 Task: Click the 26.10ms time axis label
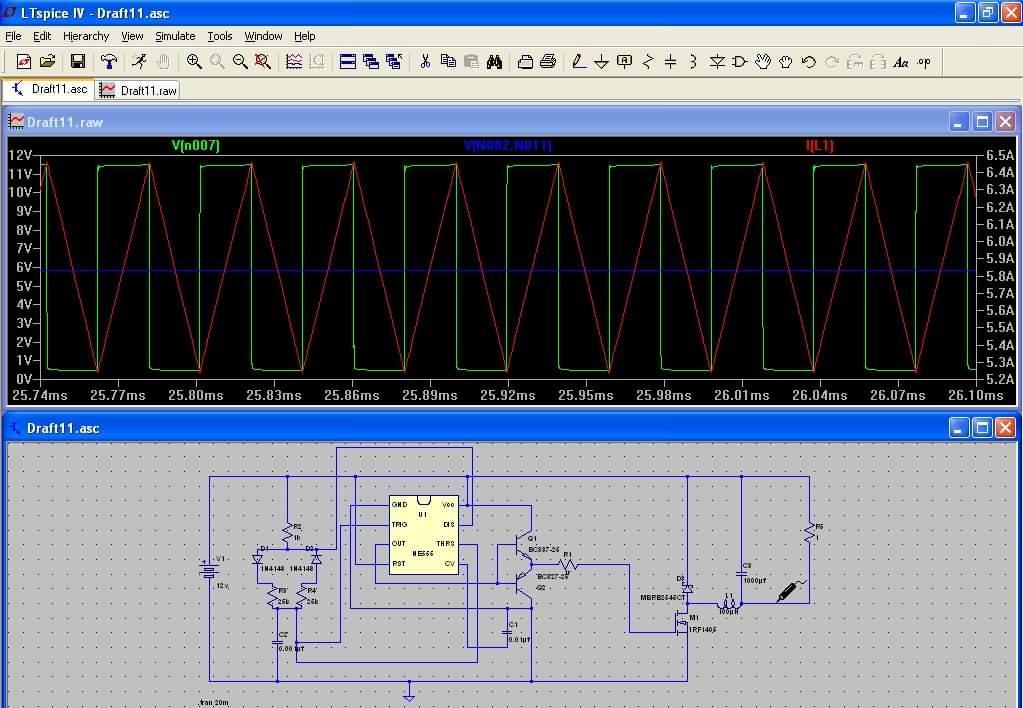point(975,395)
